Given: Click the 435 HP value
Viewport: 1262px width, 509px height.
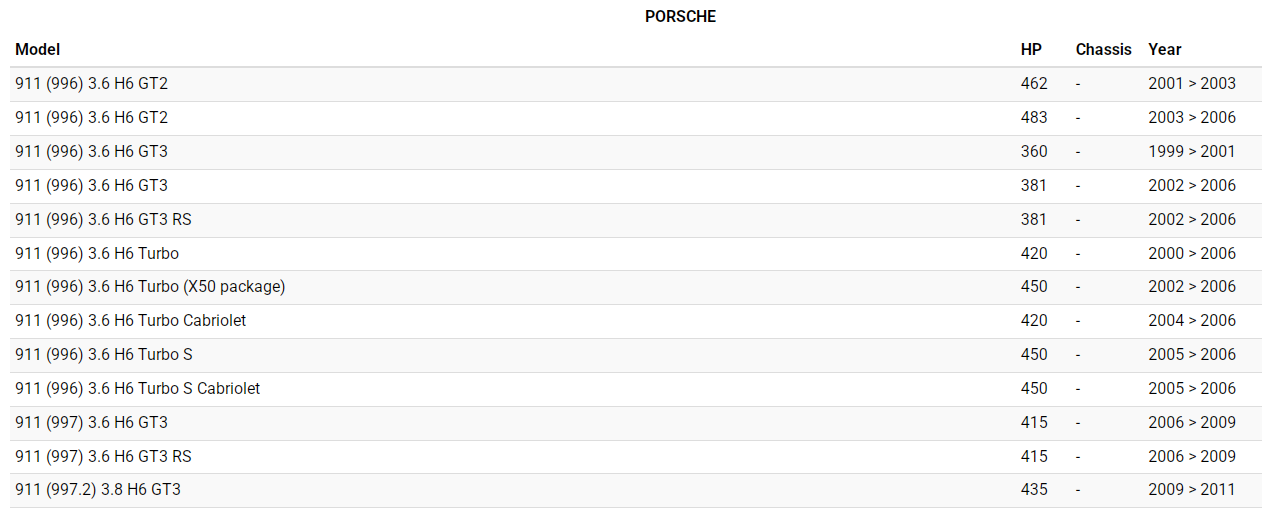Looking at the screenshot, I should [1034, 490].
